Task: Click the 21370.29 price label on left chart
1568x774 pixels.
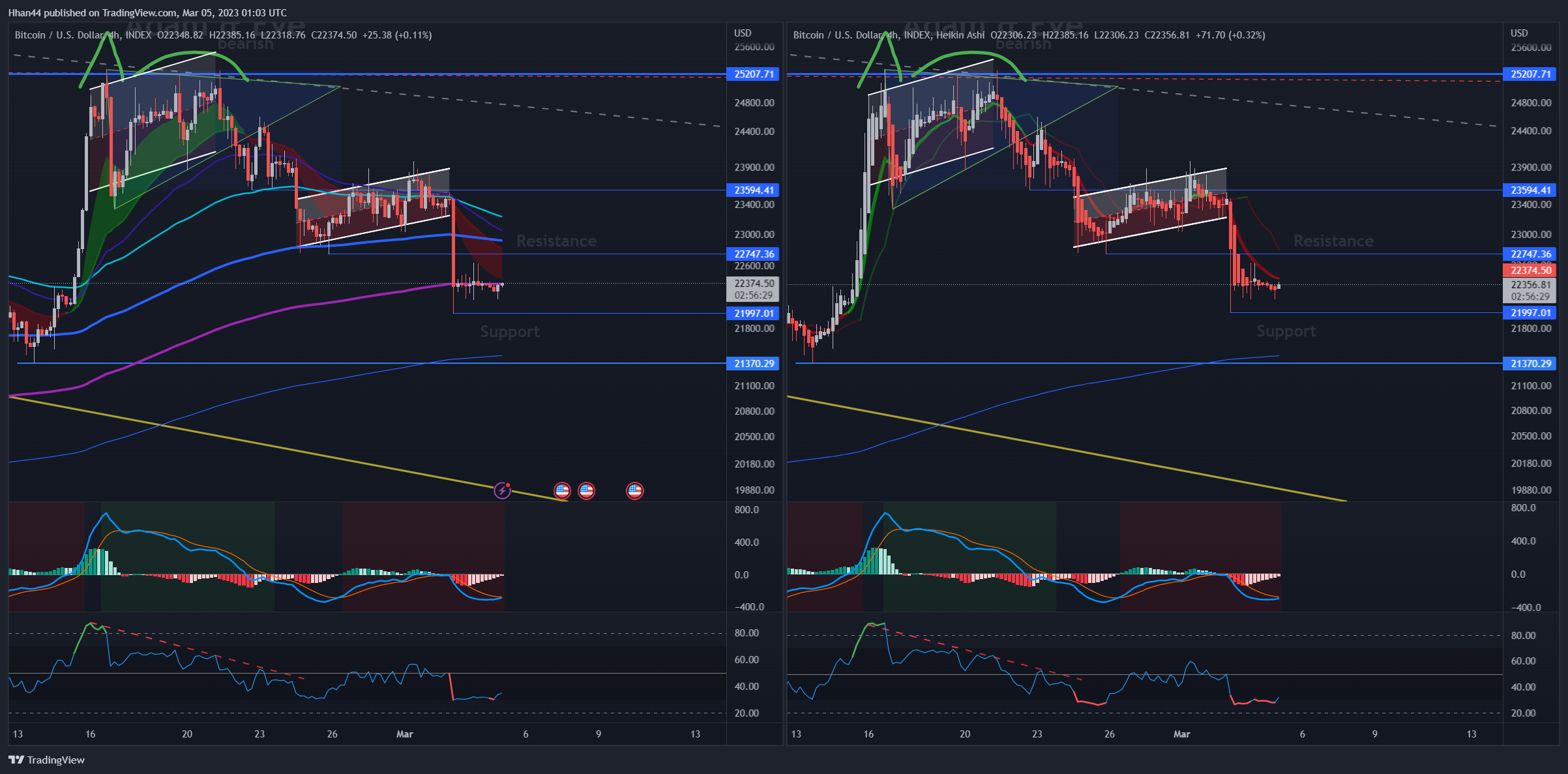Action: (754, 364)
